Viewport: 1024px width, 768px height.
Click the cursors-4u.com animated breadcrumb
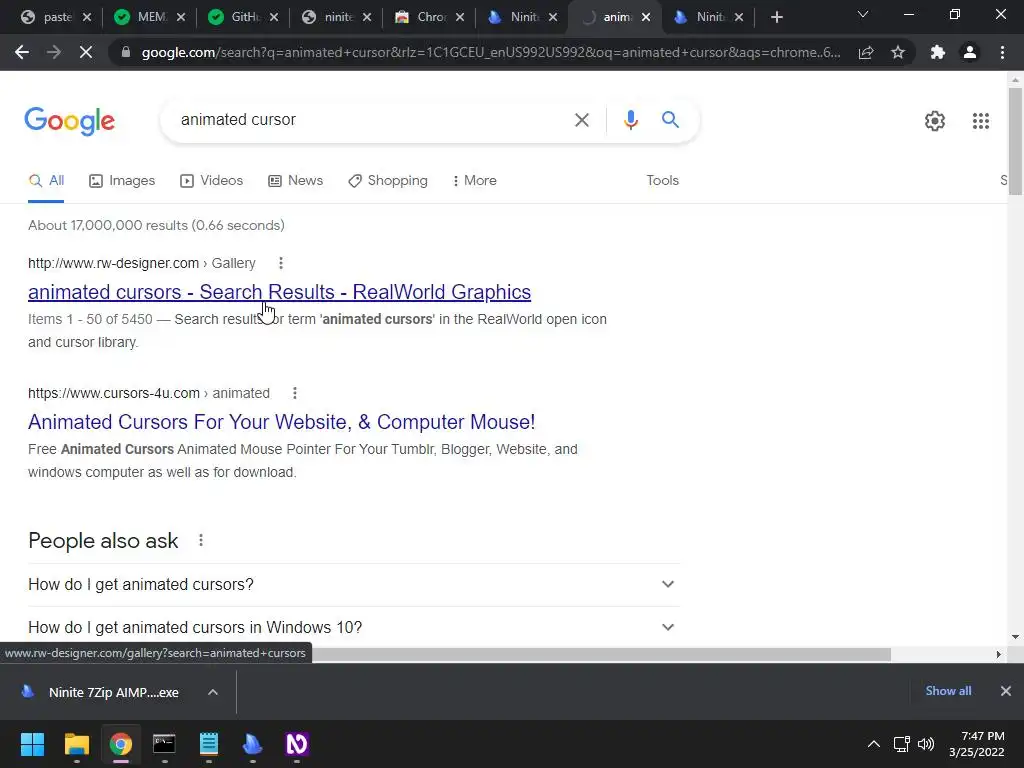[149, 393]
